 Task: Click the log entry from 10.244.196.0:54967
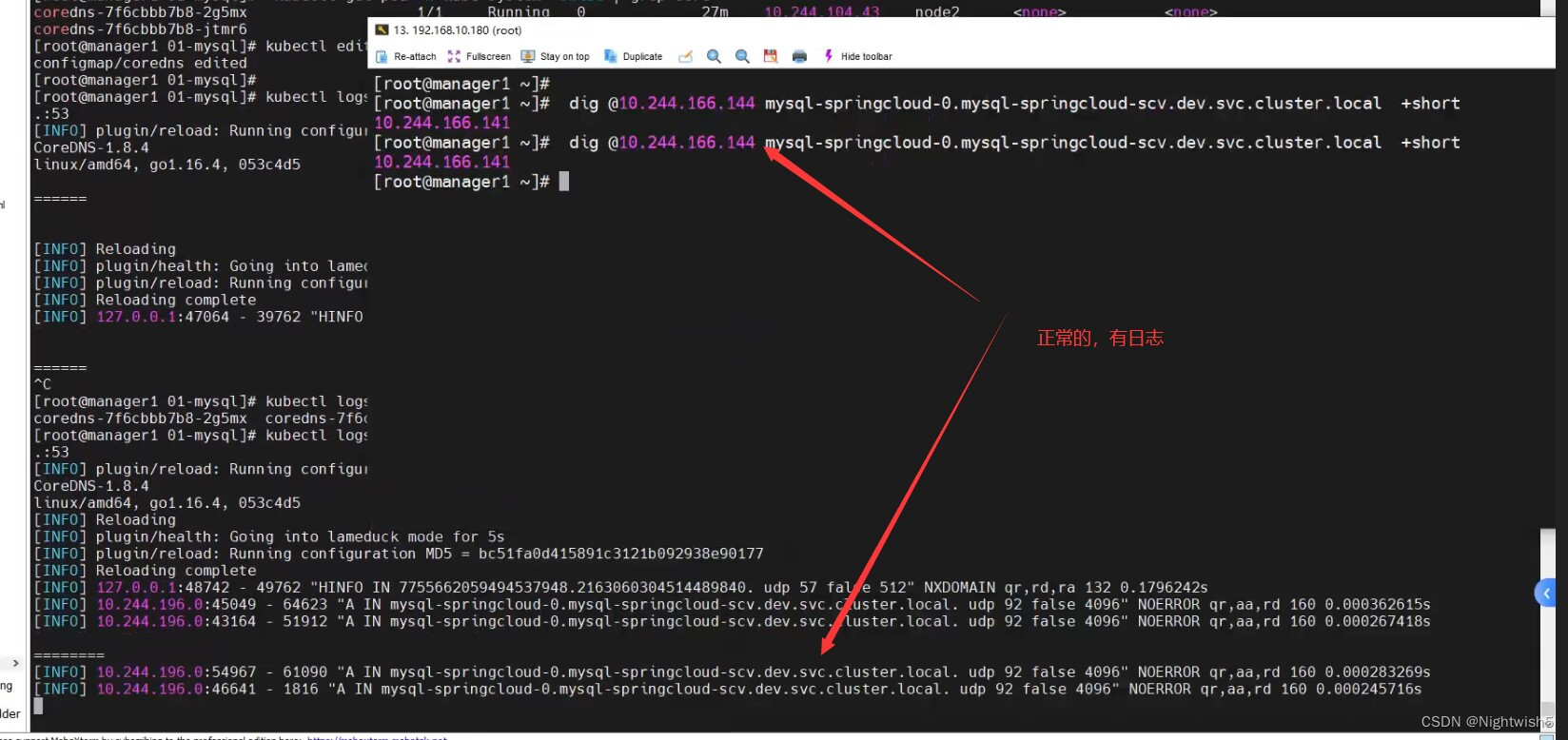[732, 672]
